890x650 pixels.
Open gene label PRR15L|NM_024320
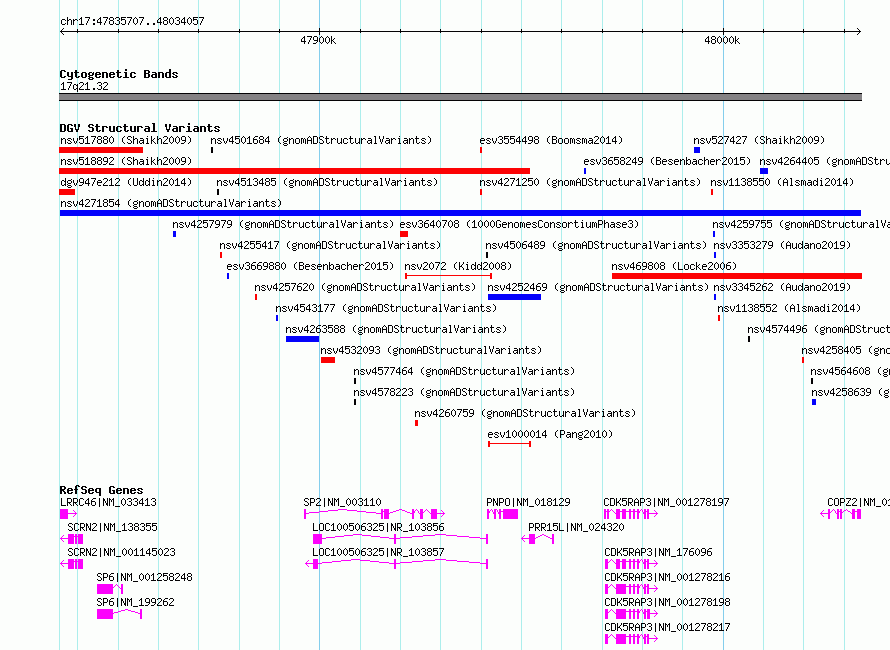click(576, 527)
